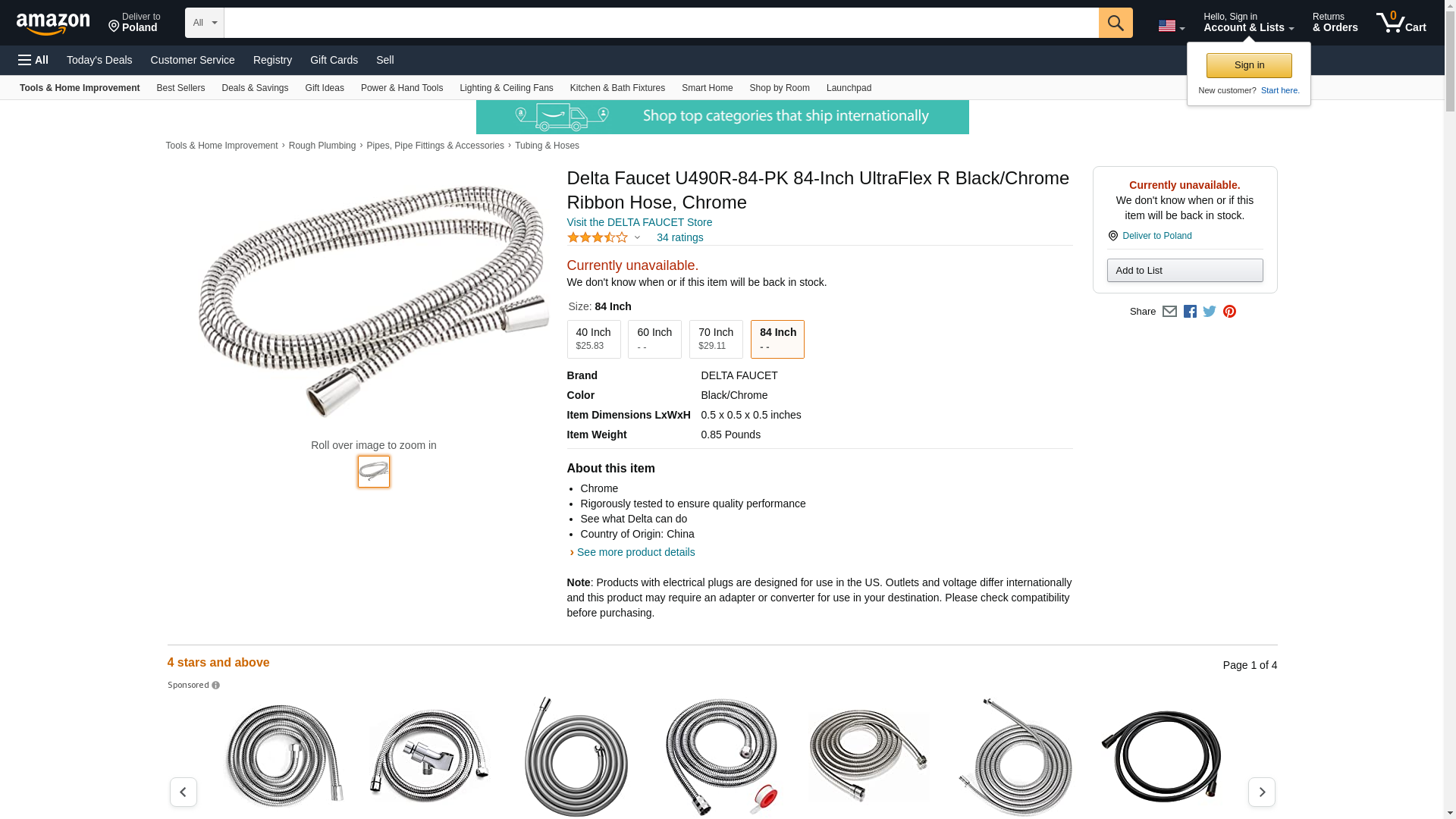1456x819 pixels.
Task: Click the yellow Sign in button
Action: 1248,65
